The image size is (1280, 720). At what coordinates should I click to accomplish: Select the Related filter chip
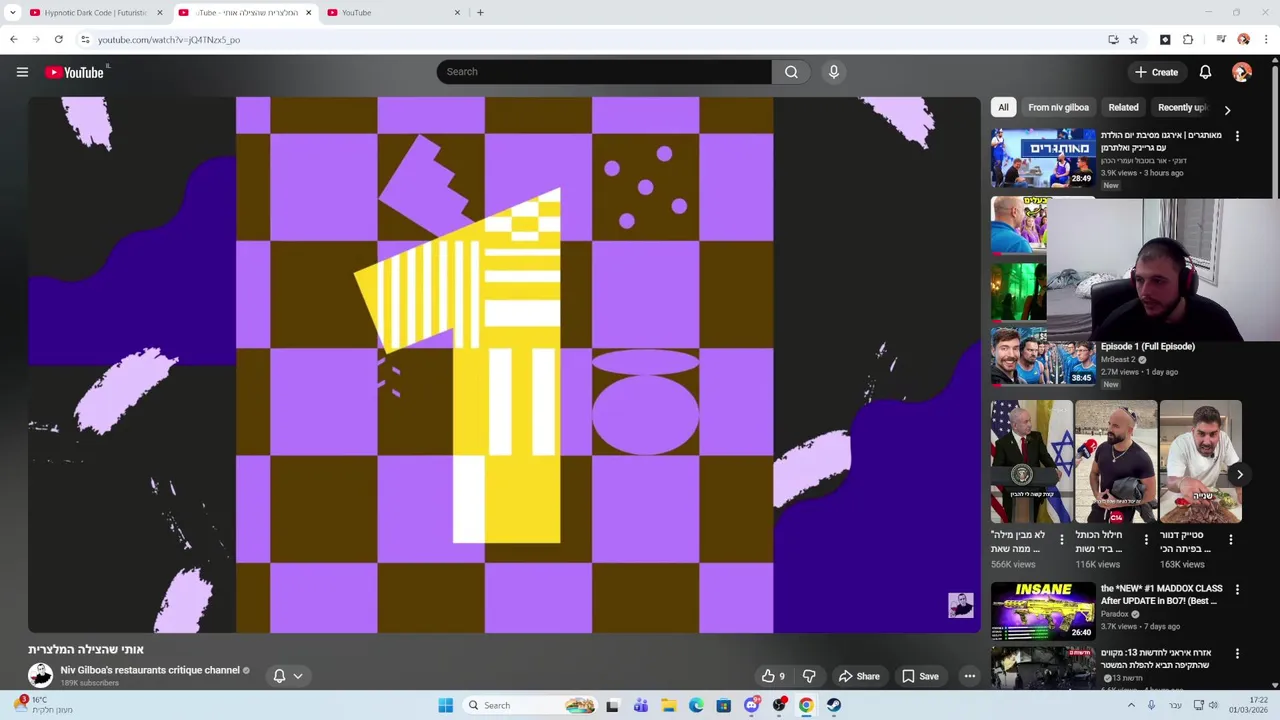click(1123, 107)
